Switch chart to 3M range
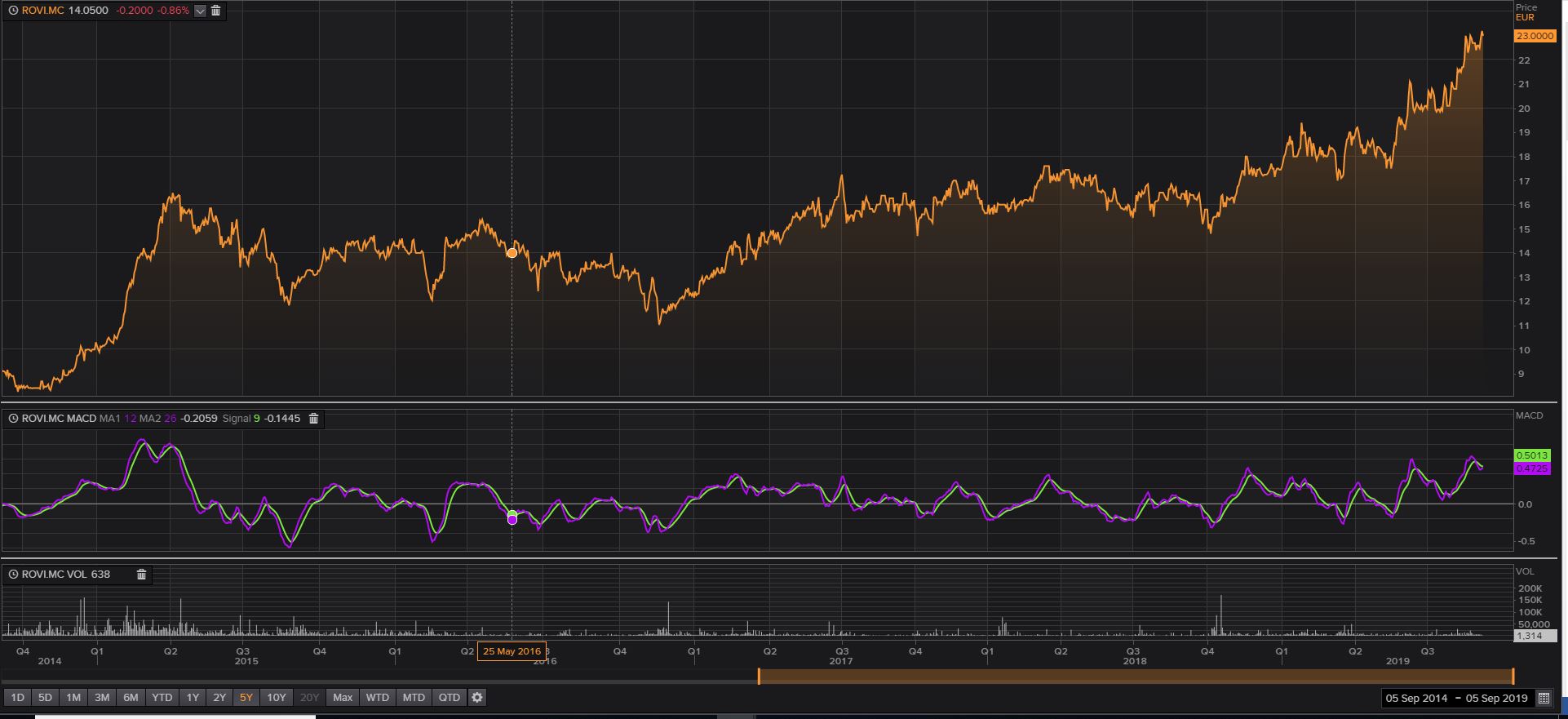The height and width of the screenshot is (719, 1568). point(101,698)
